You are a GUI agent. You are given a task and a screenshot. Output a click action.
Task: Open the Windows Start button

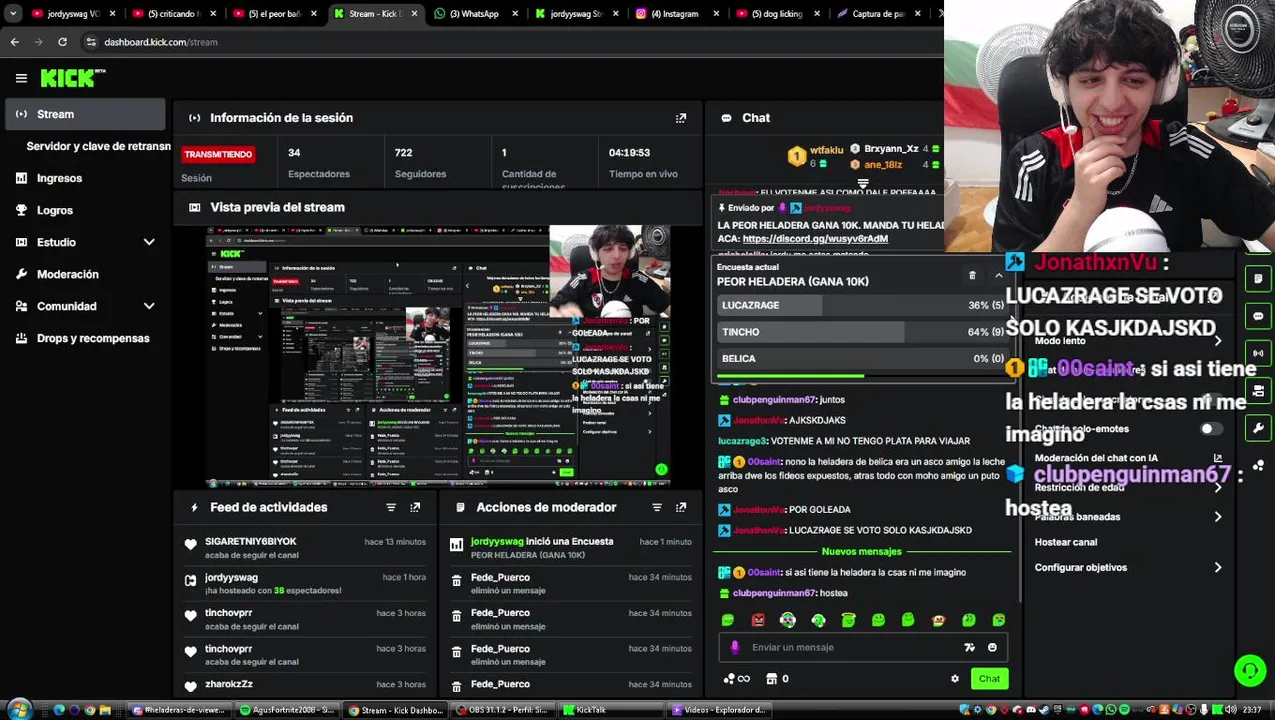click(18, 710)
